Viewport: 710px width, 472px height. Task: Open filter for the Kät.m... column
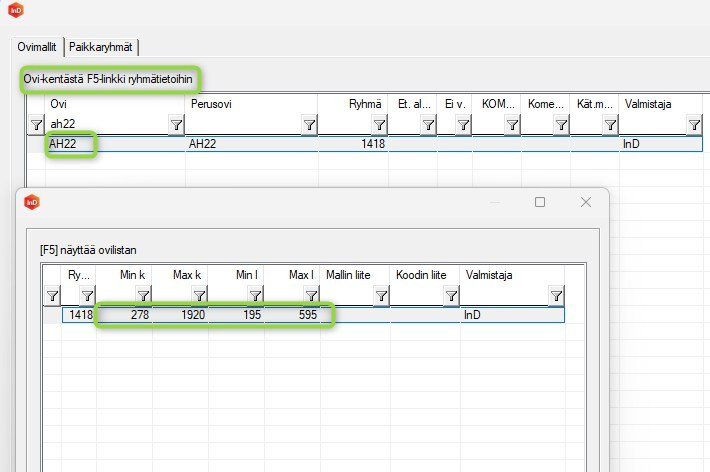610,125
